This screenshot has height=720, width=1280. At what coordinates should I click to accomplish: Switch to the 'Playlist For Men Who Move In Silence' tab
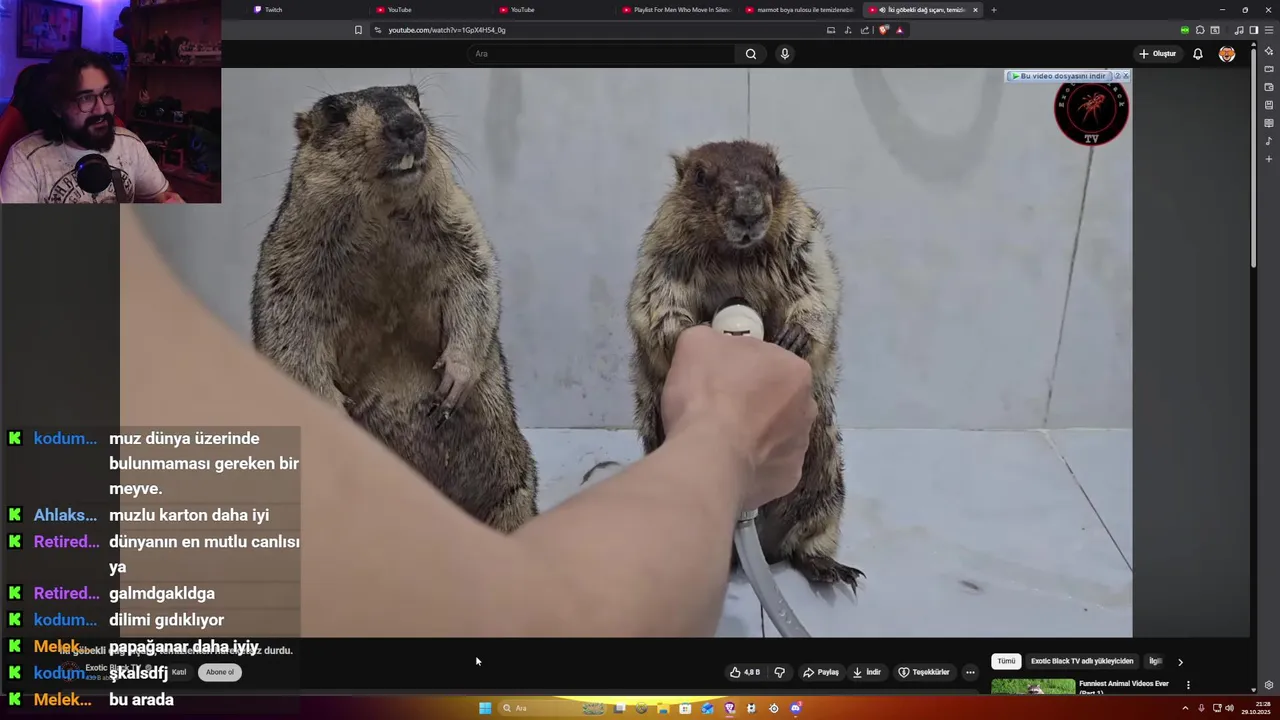tap(677, 10)
